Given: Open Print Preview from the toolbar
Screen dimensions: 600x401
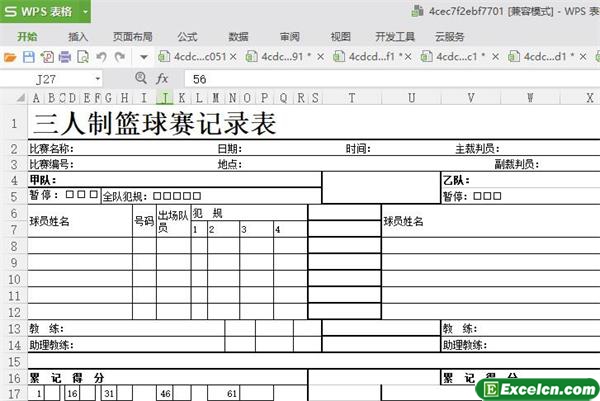Looking at the screenshot, I should (x=83, y=57).
